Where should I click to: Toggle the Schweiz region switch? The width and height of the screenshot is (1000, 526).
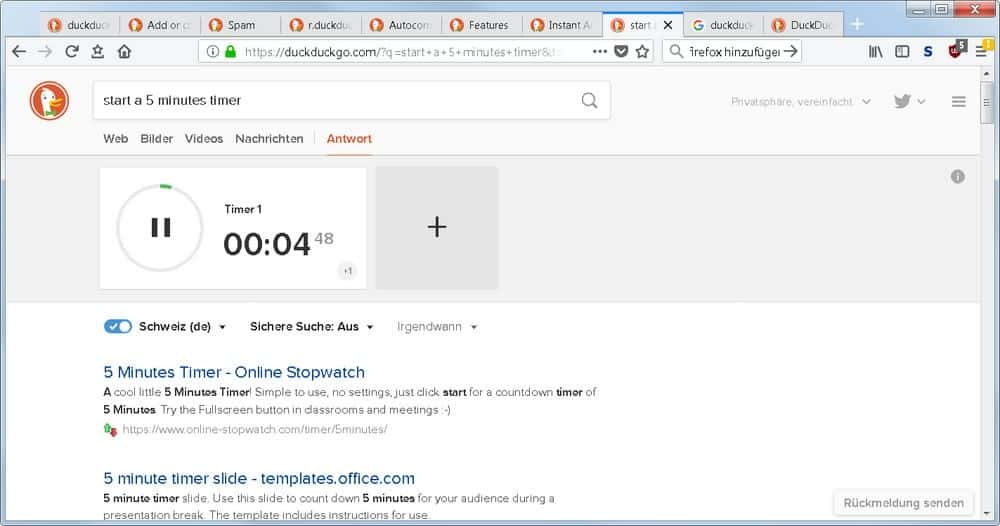pyautogui.click(x=117, y=326)
